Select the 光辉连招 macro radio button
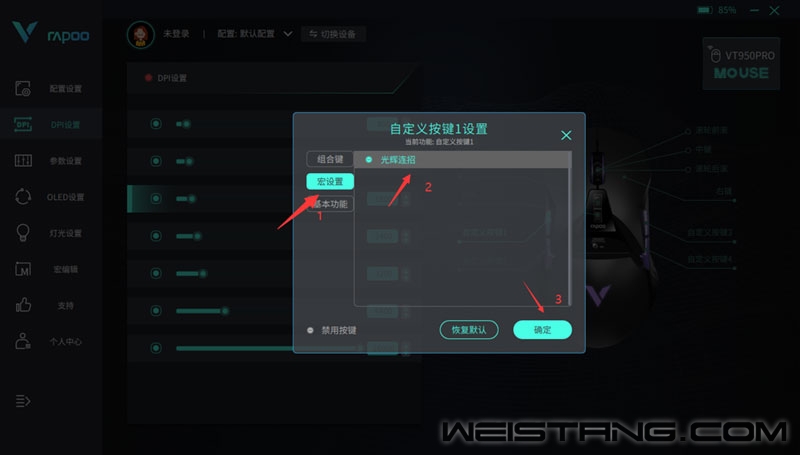800x455 pixels. (x=369, y=160)
